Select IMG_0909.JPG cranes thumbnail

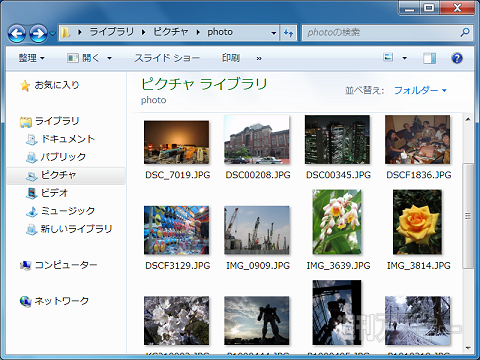[x=257, y=230]
